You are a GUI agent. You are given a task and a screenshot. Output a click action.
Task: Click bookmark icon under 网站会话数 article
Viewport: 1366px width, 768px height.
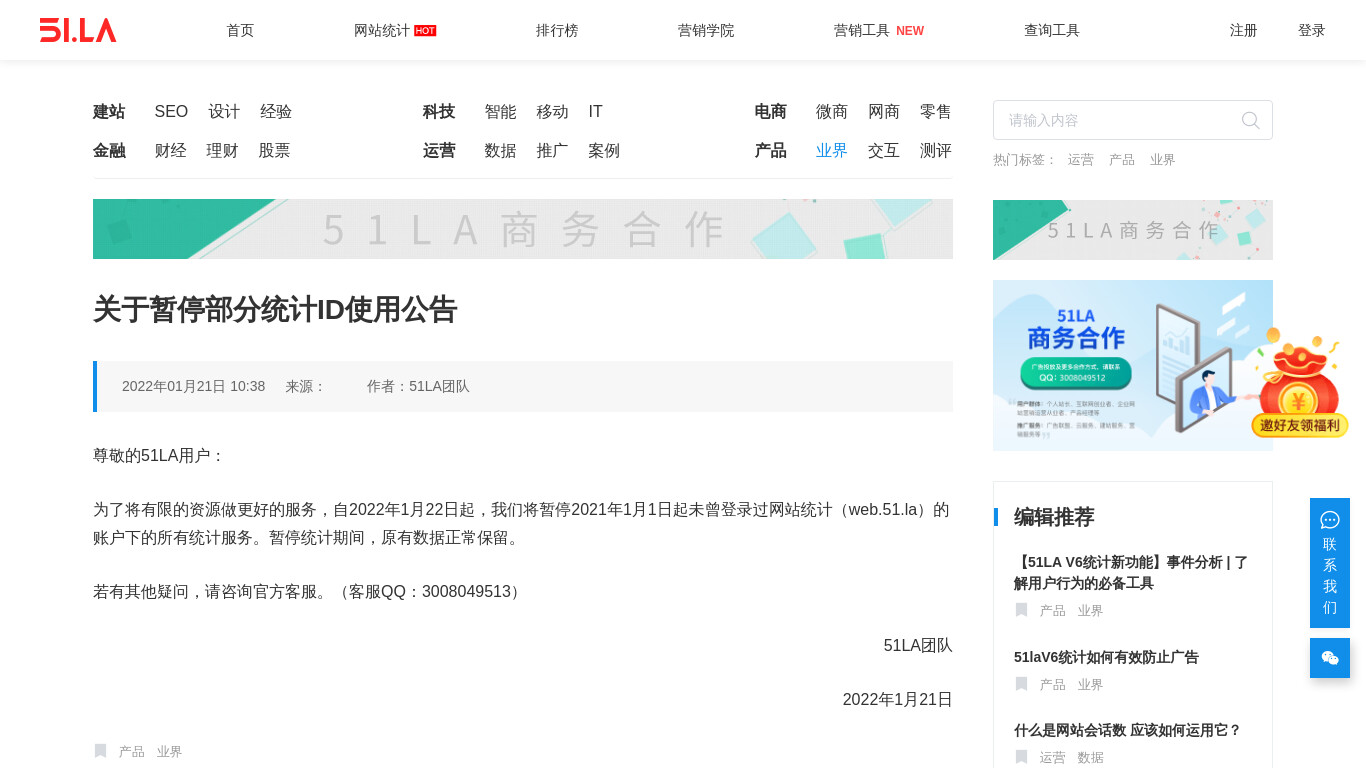click(x=1021, y=757)
